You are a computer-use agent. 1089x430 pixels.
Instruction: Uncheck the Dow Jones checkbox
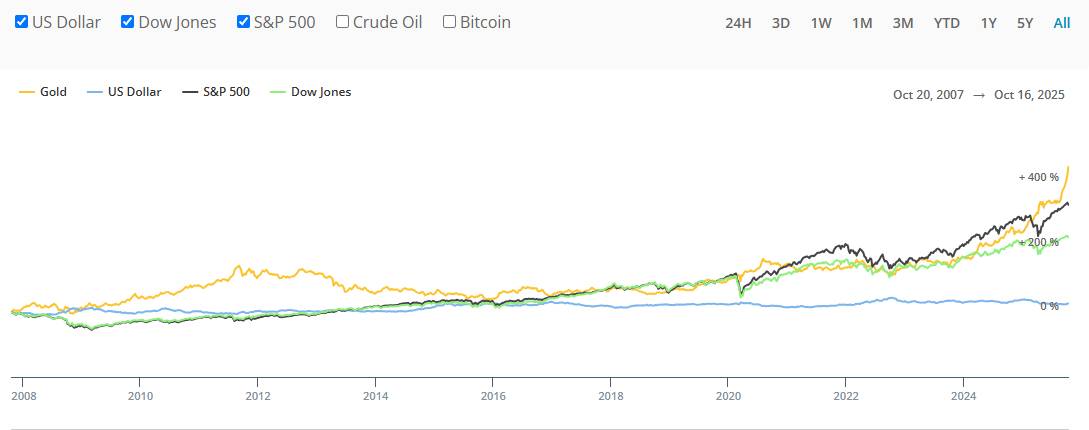click(127, 21)
